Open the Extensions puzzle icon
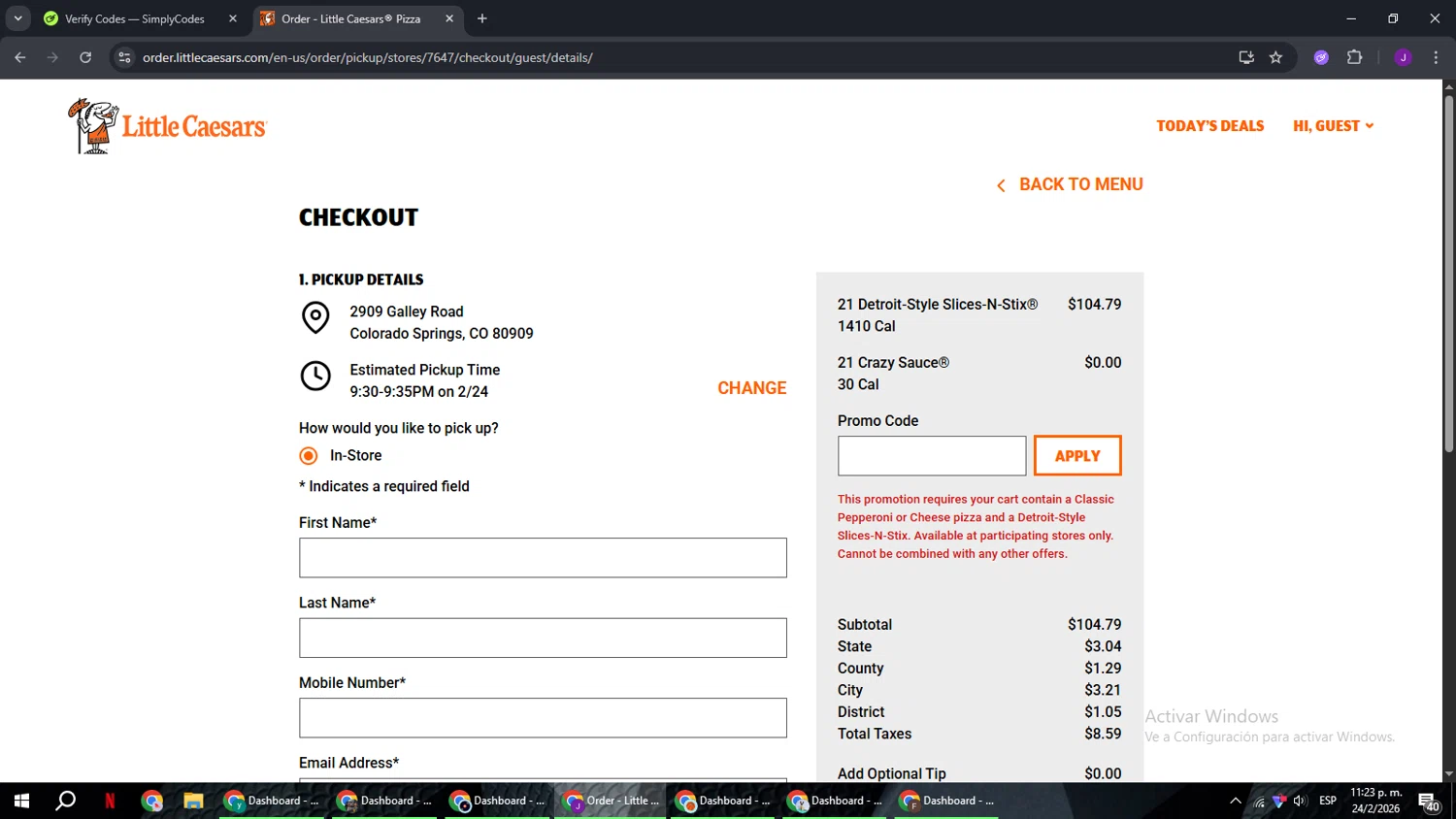 pyautogui.click(x=1355, y=57)
